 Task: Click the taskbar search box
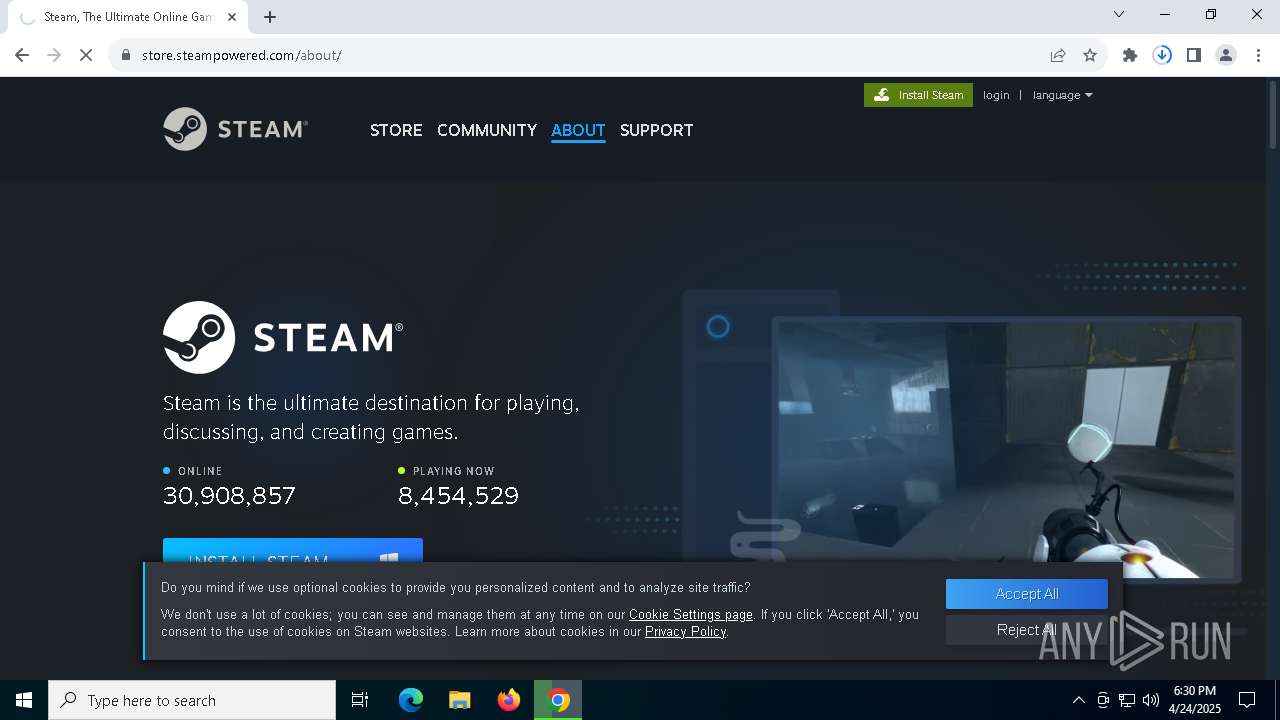click(x=192, y=700)
